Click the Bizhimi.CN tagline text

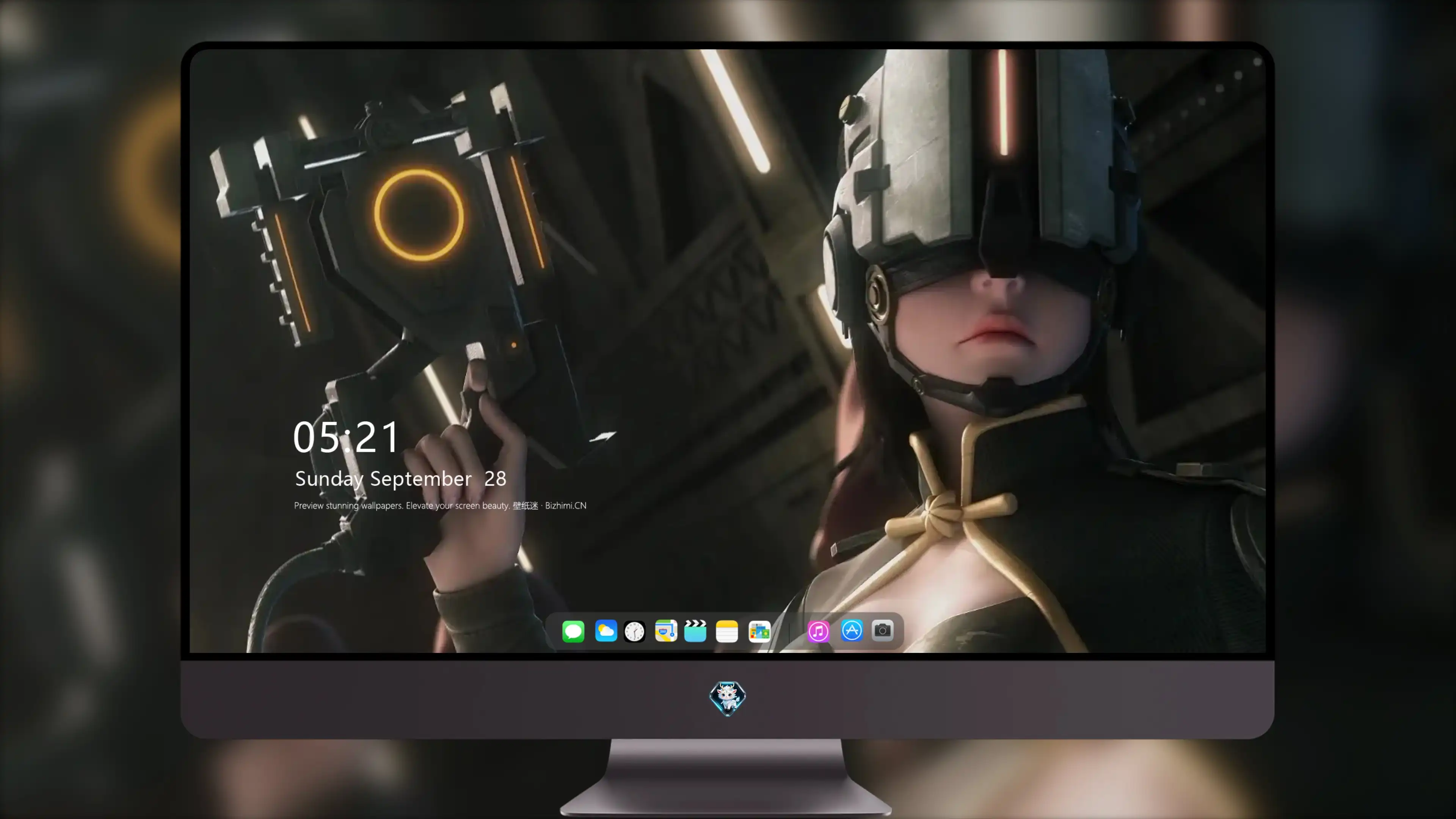[x=440, y=505]
